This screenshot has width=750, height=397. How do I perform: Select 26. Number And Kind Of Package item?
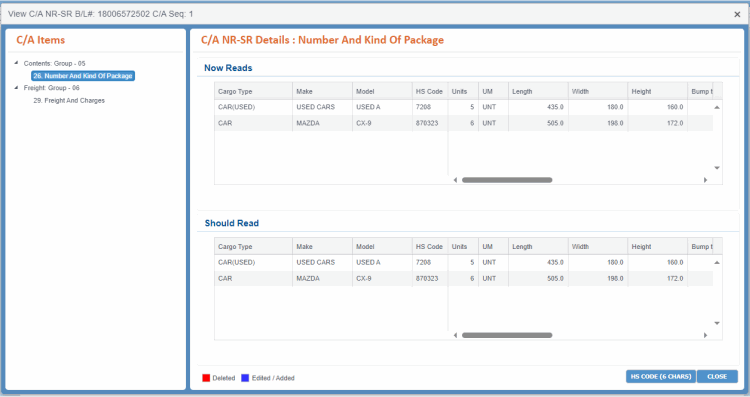pyautogui.click(x=83, y=76)
